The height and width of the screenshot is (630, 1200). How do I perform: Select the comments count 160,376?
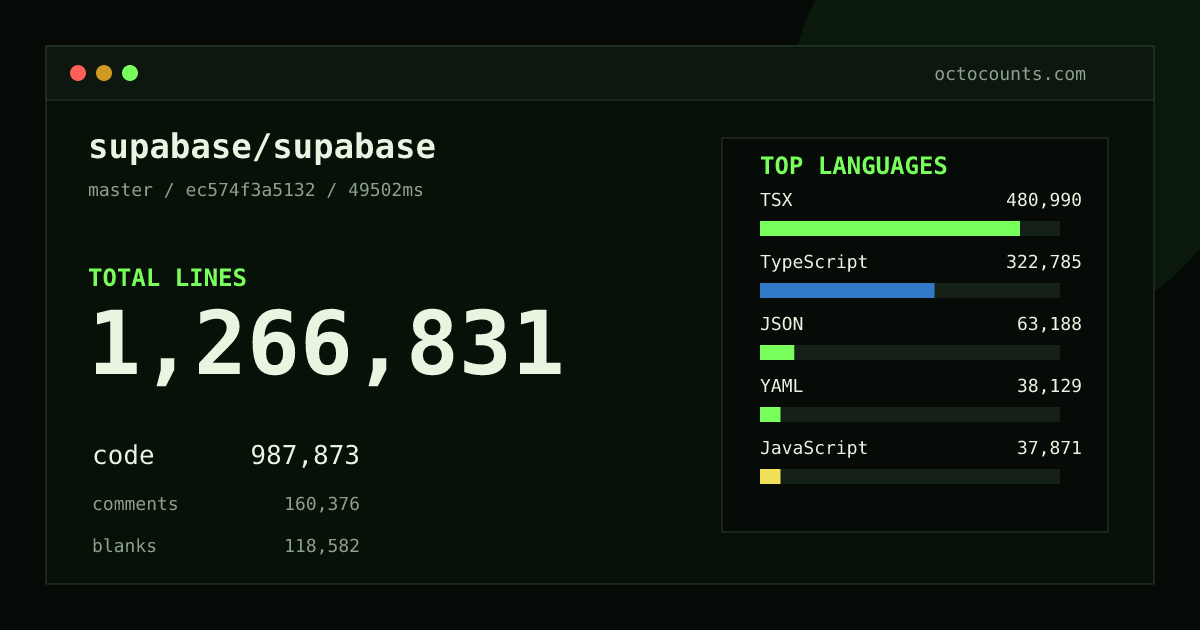[322, 504]
